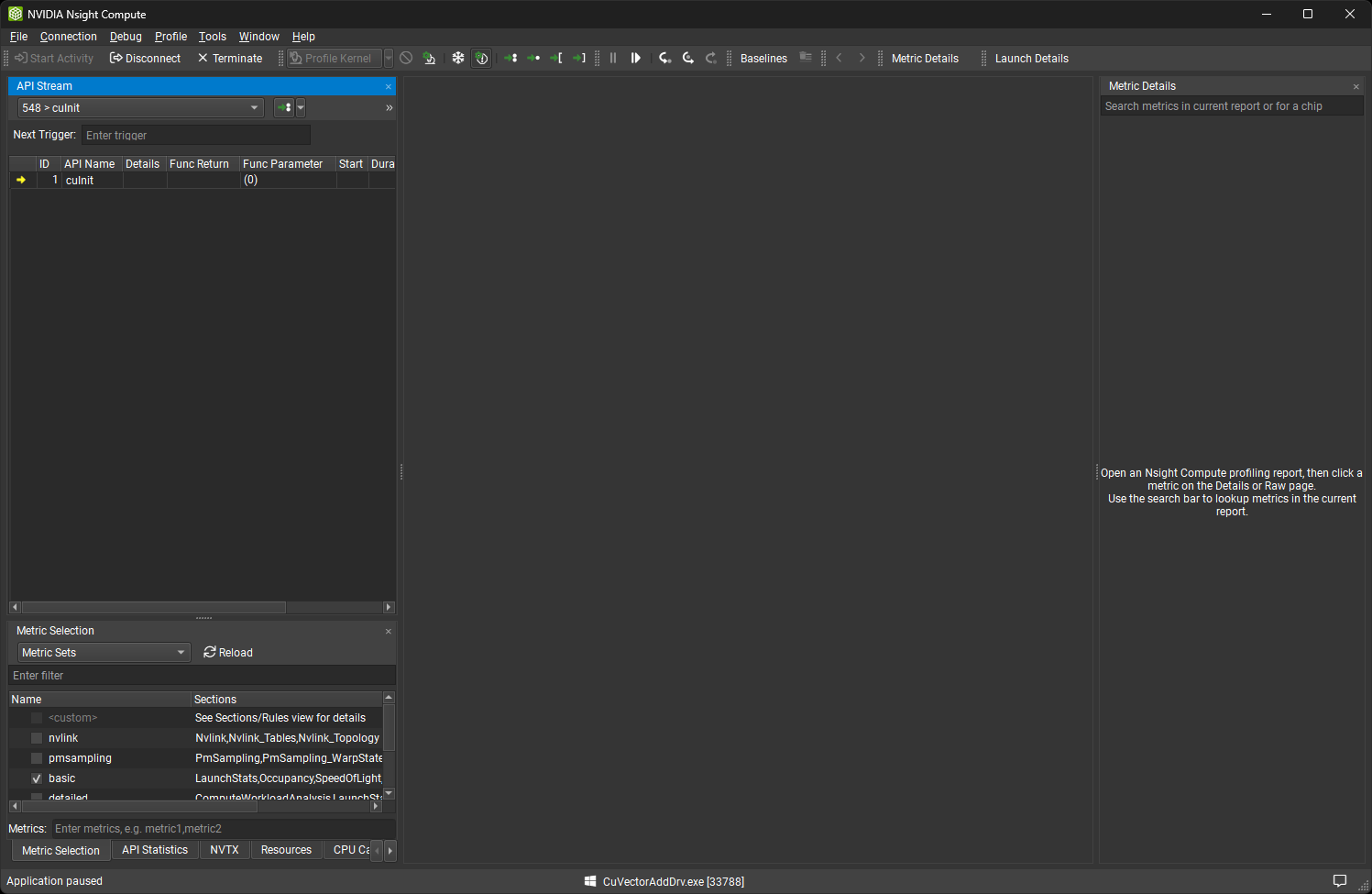Click the Run to Next Range Stop icon
Image resolution: width=1372 pixels, height=894 pixels.
point(578,58)
